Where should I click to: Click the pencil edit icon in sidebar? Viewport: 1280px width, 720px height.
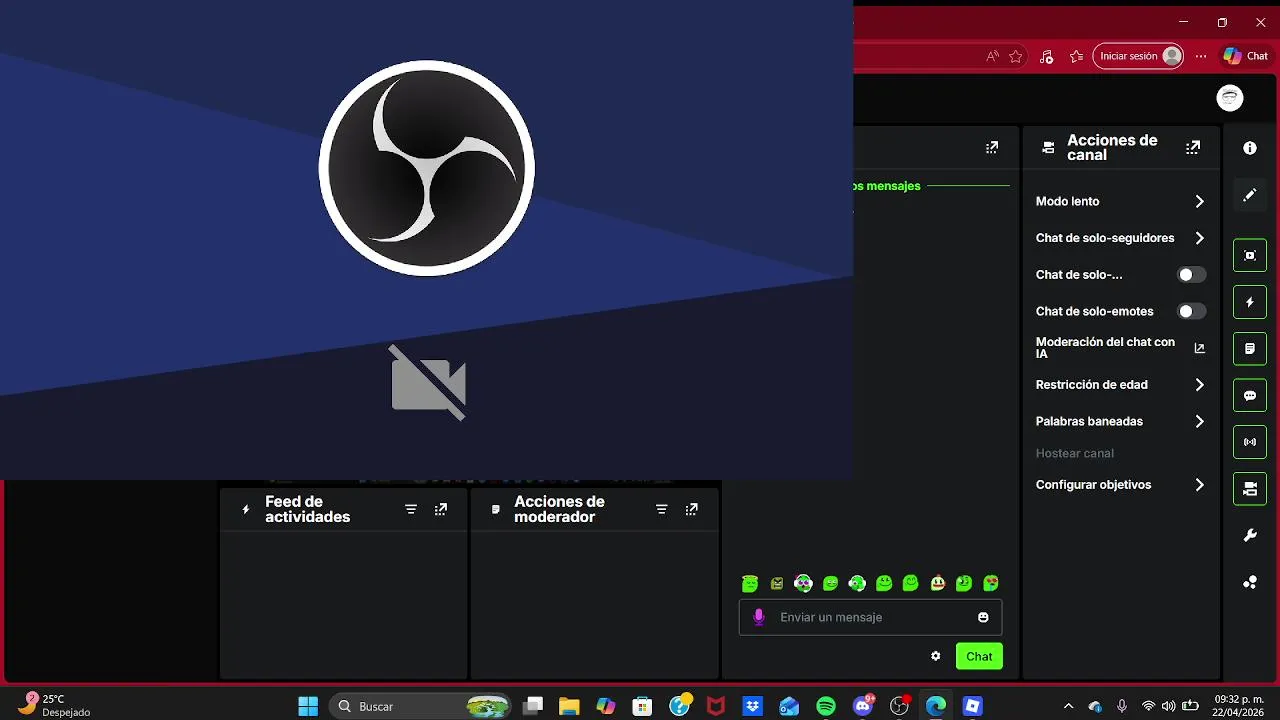click(1250, 195)
